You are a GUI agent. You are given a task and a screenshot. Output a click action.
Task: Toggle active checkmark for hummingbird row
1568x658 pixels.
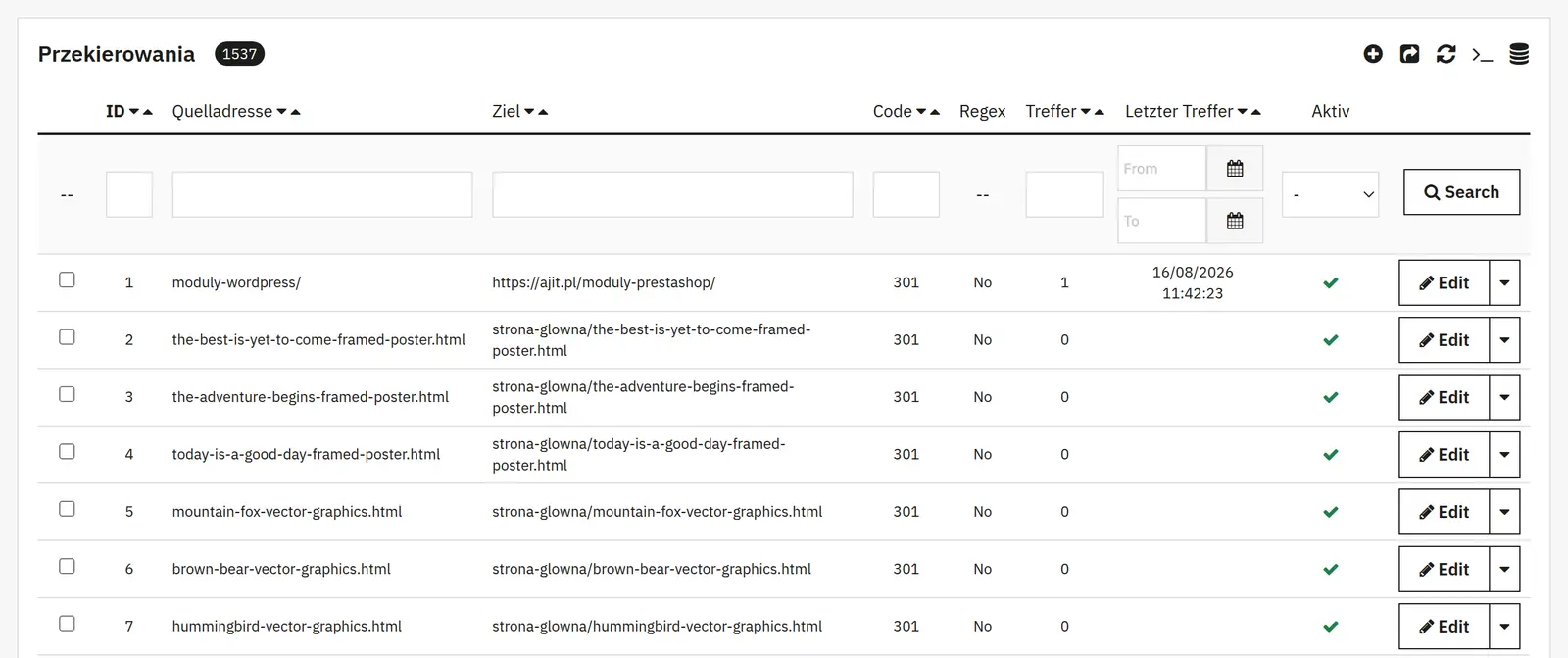[1331, 627]
